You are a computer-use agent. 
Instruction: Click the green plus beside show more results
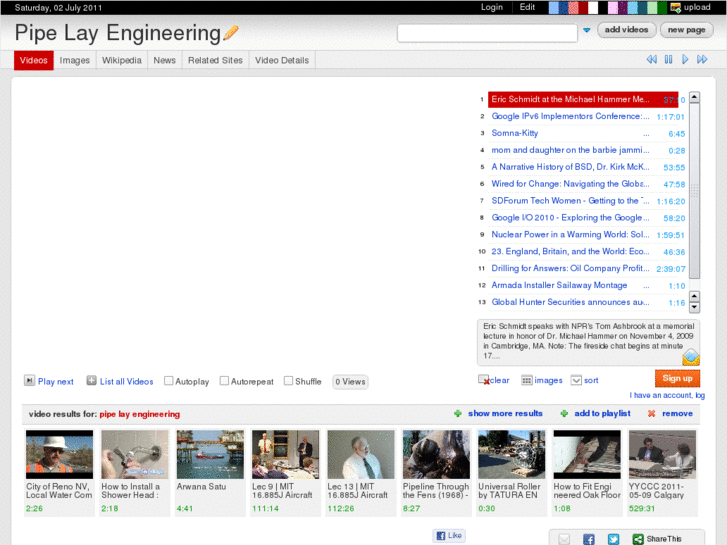click(x=458, y=413)
